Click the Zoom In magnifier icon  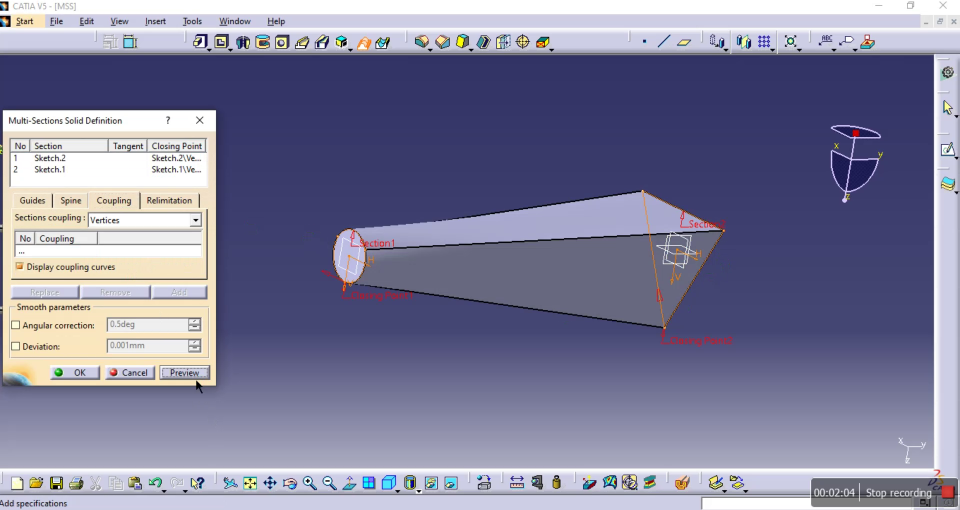click(309, 484)
